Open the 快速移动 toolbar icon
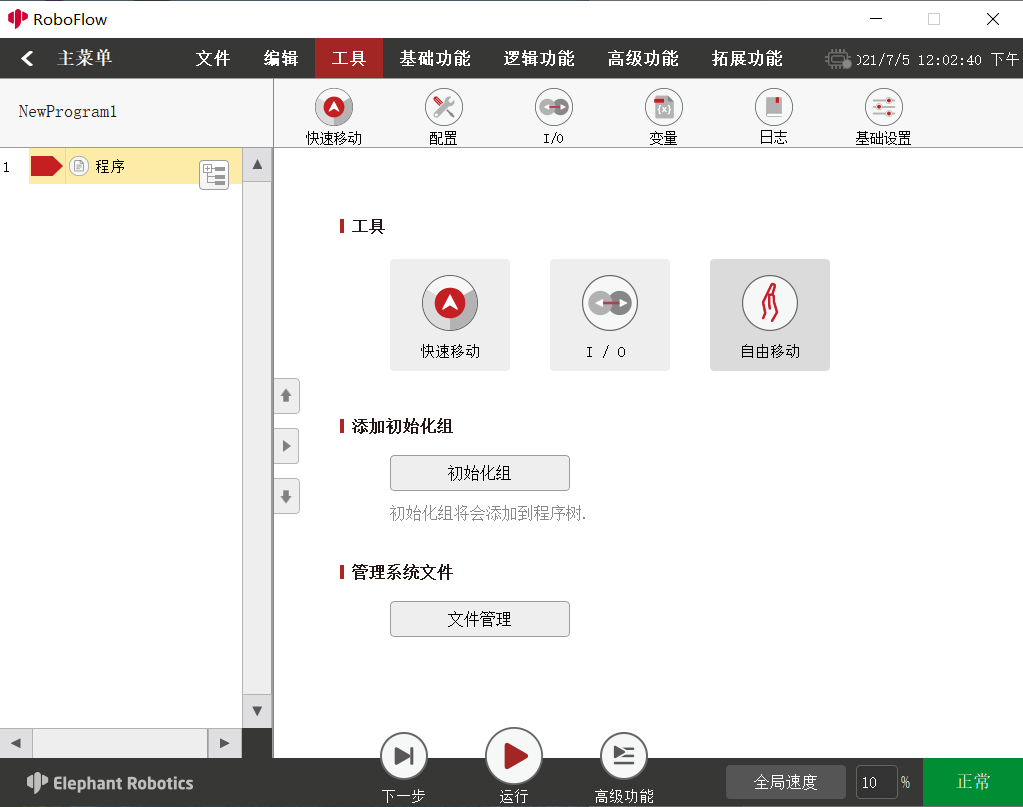 click(x=334, y=108)
